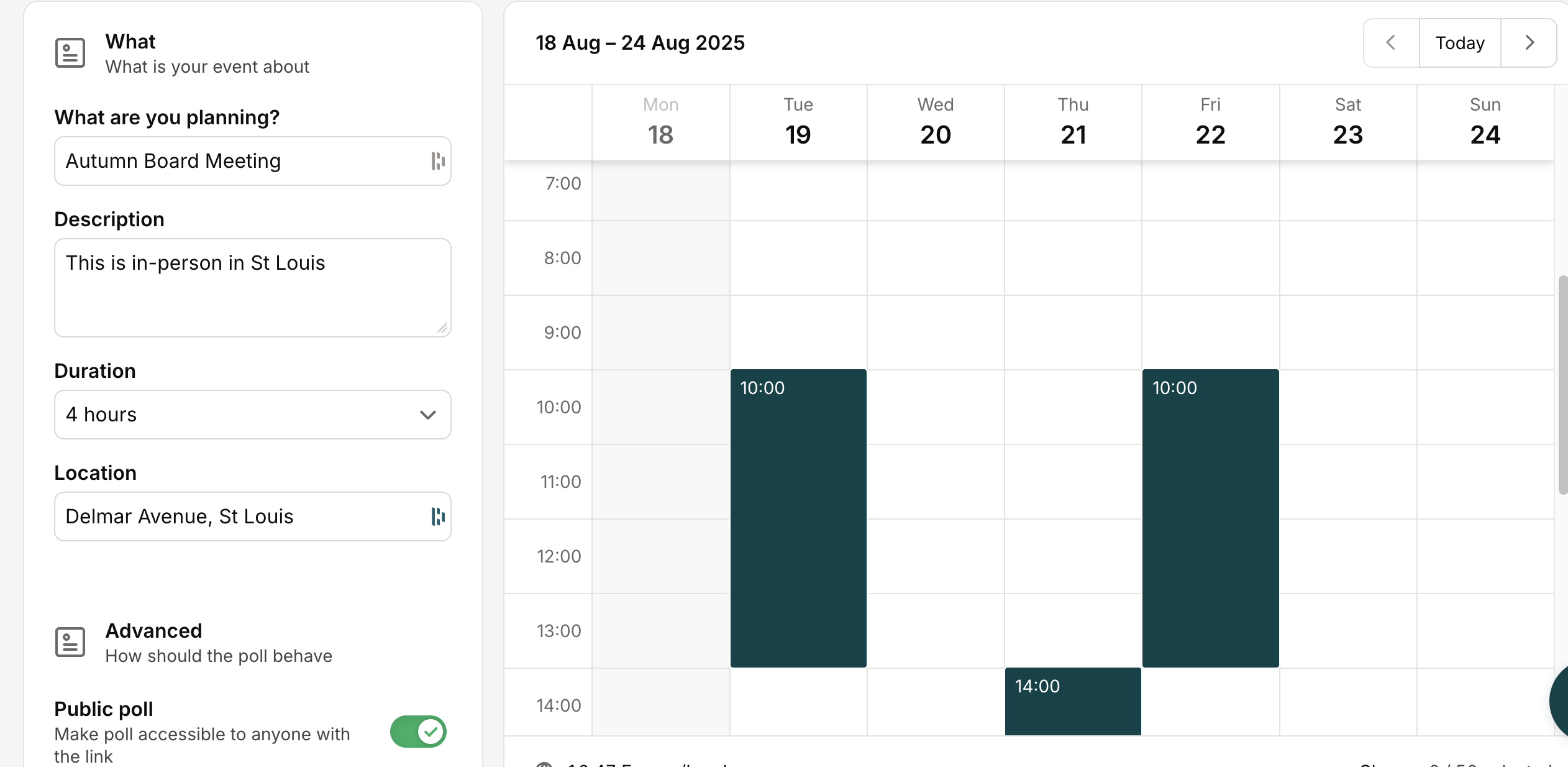
Task: Click the Advanced section form icon
Action: [70, 642]
